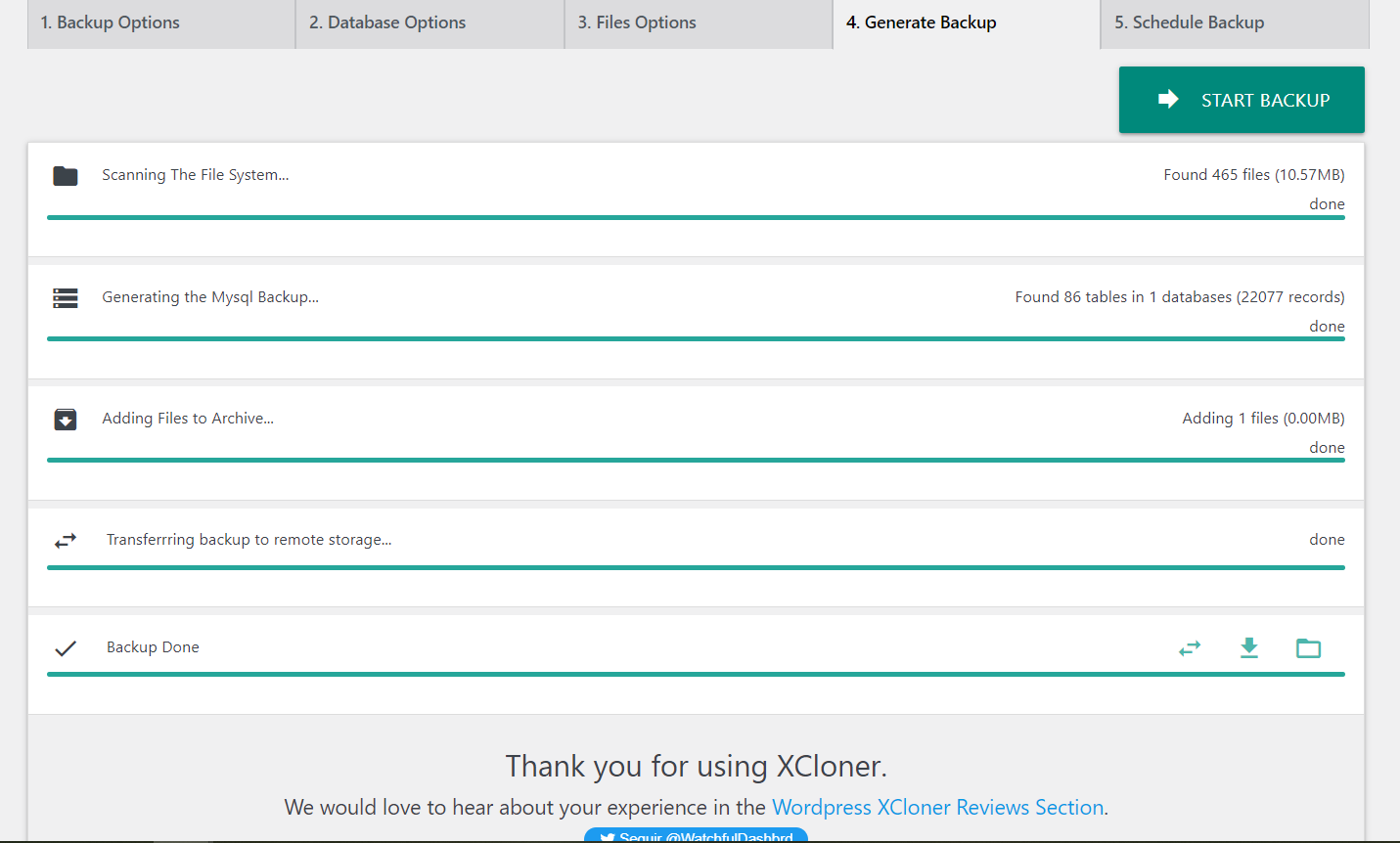
Task: Click the transfer arrows icon beside Transferring backup
Action: click(66, 541)
